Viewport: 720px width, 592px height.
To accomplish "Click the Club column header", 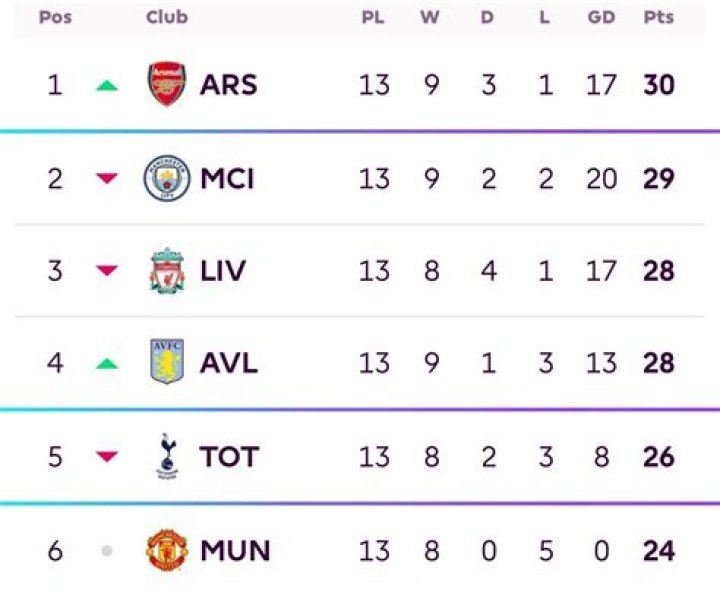I will (166, 18).
